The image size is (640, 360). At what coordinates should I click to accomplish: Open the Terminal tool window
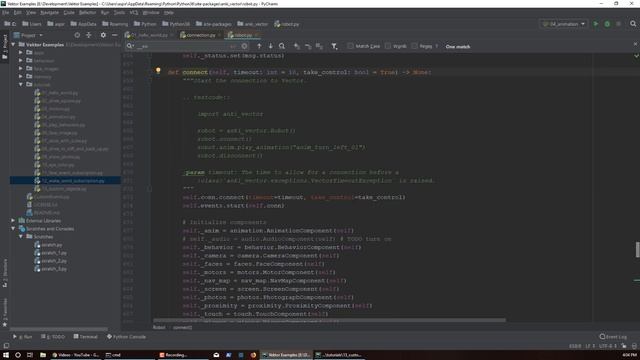(x=86, y=337)
